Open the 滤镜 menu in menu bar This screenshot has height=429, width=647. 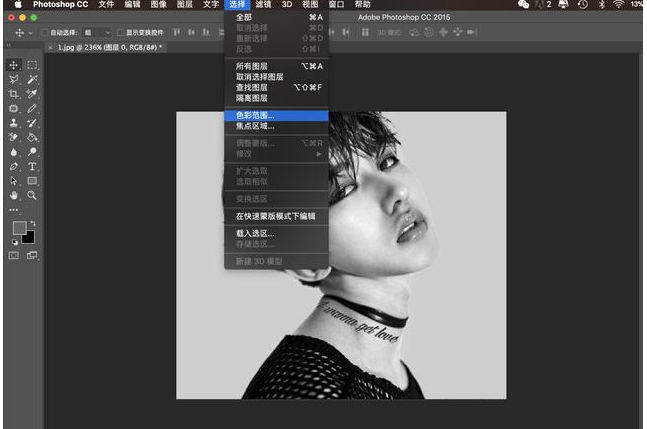263,5
